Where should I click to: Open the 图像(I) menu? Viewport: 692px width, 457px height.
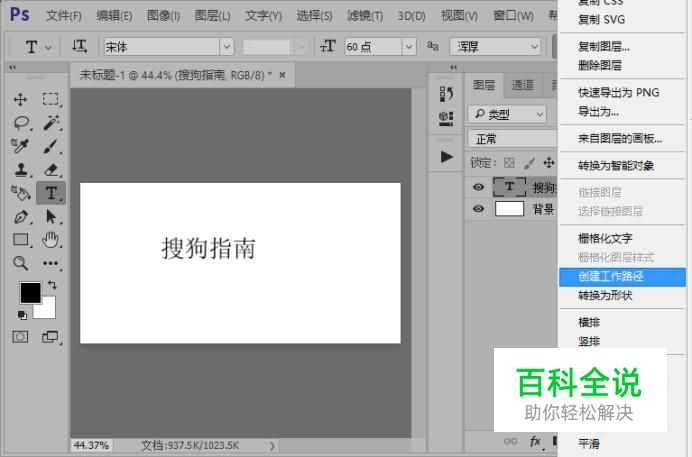pyautogui.click(x=163, y=16)
